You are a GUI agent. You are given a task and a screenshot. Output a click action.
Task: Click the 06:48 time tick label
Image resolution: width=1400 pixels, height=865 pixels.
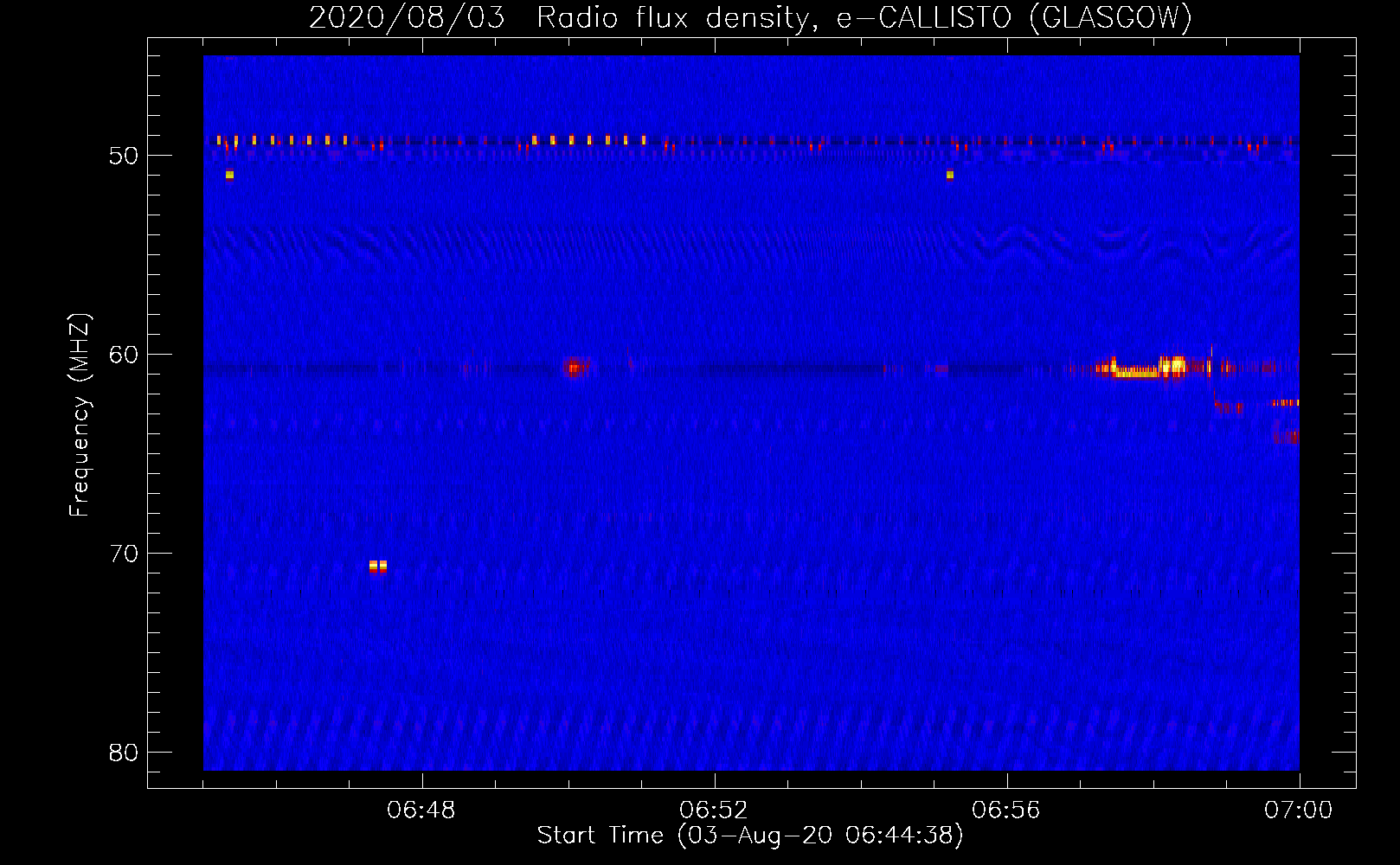[x=421, y=811]
